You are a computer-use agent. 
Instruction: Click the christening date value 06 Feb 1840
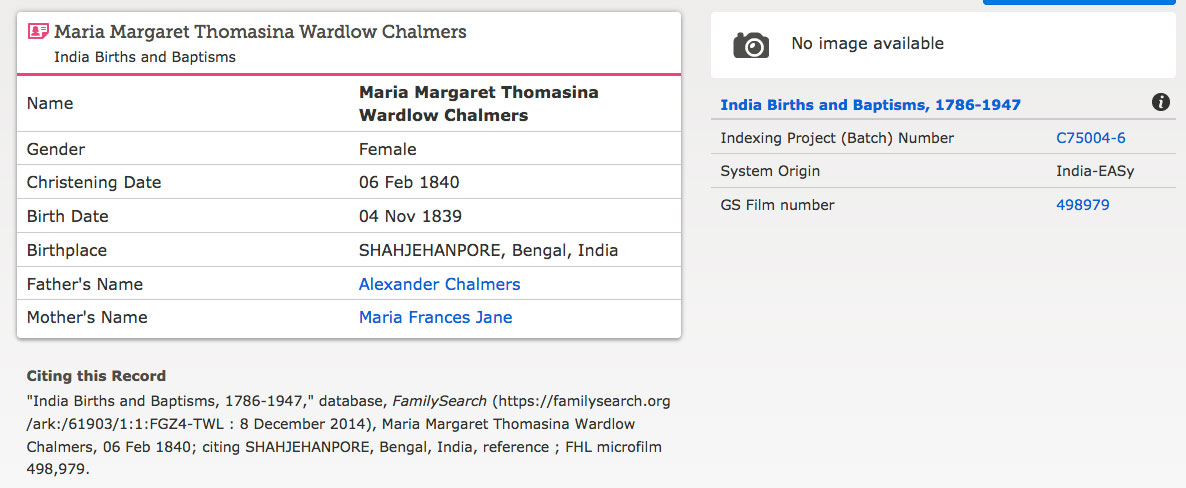[x=409, y=183]
